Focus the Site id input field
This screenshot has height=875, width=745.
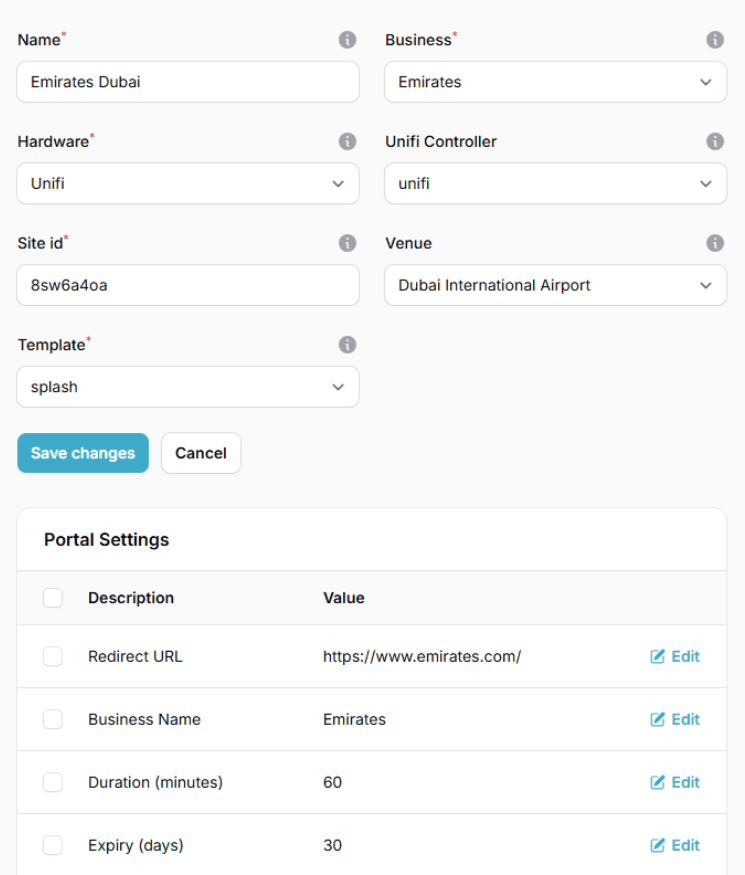[188, 285]
